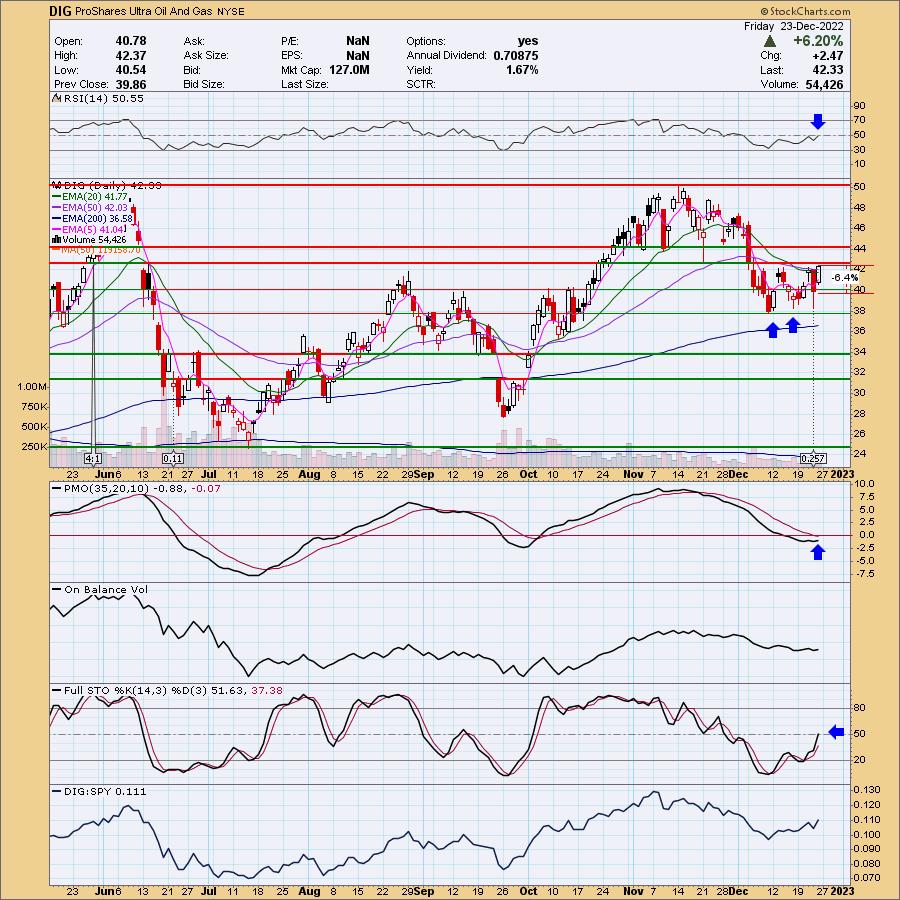This screenshot has width=900, height=900.
Task: Click the 4:1 marker on volume axis
Action: (93, 459)
